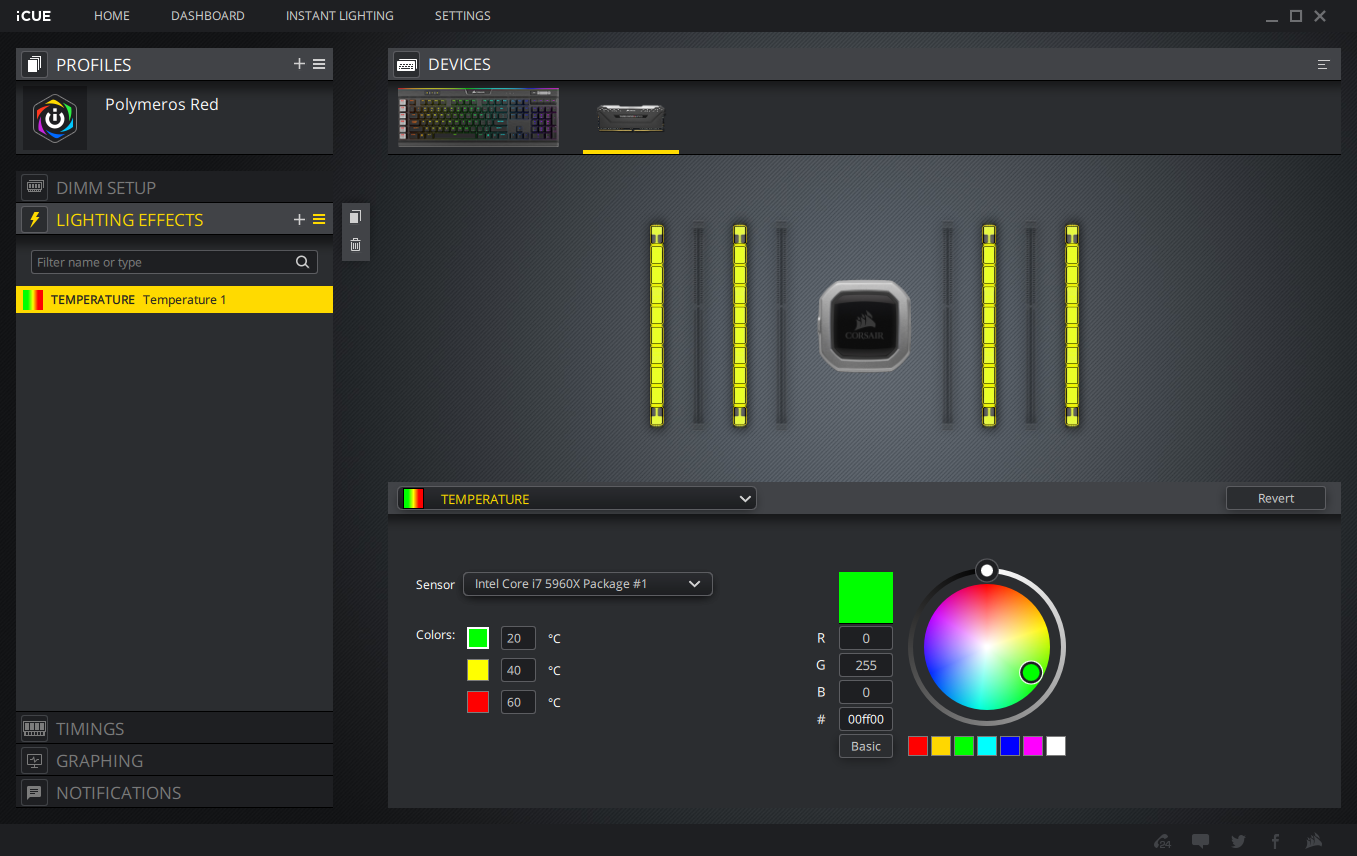Open the Devices panel options icon
1357x856 pixels.
(1323, 64)
